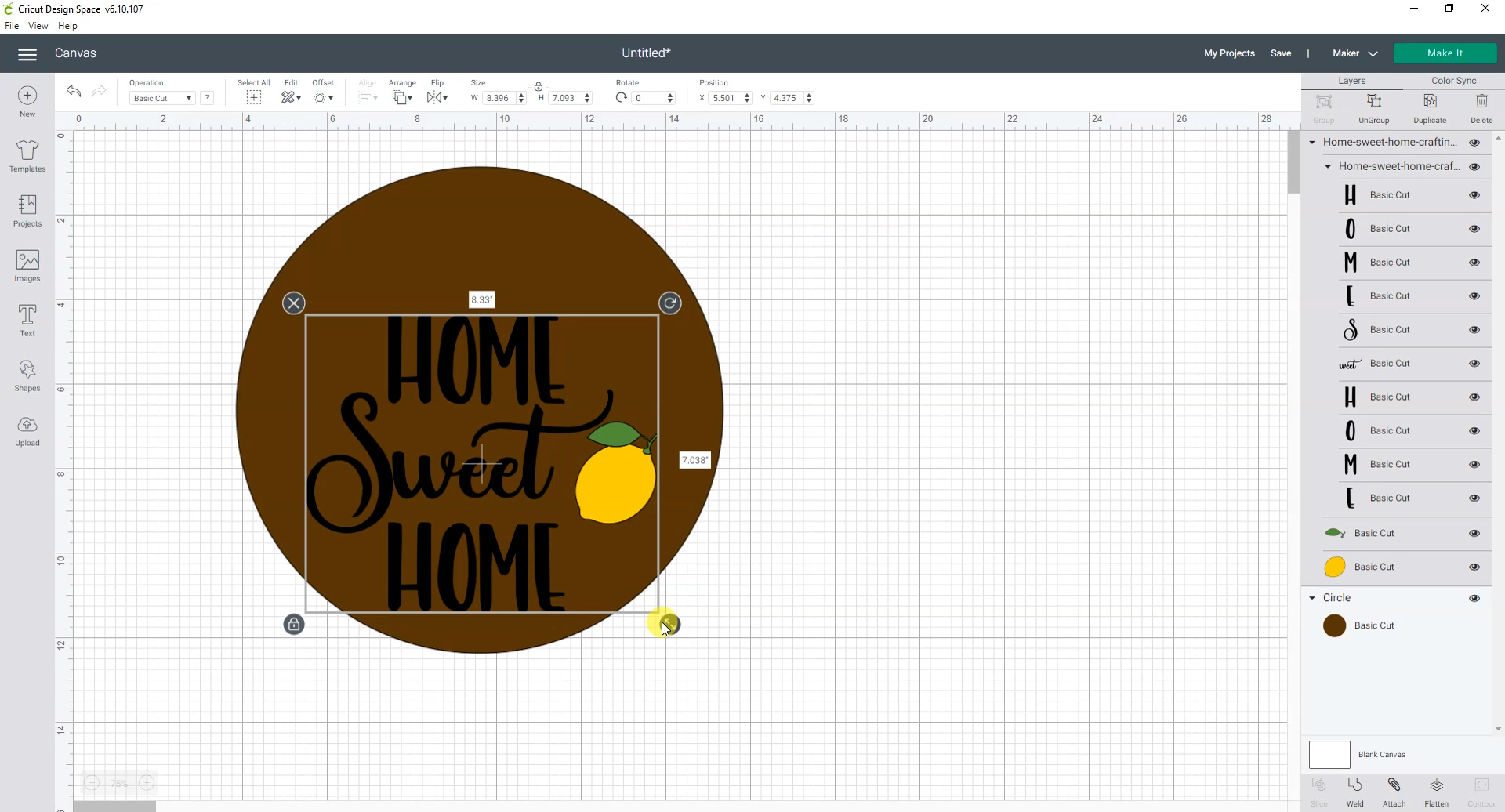Viewport: 1505px width, 812px height.
Task: Click UnGroup in Layers panel
Action: pyautogui.click(x=1373, y=109)
